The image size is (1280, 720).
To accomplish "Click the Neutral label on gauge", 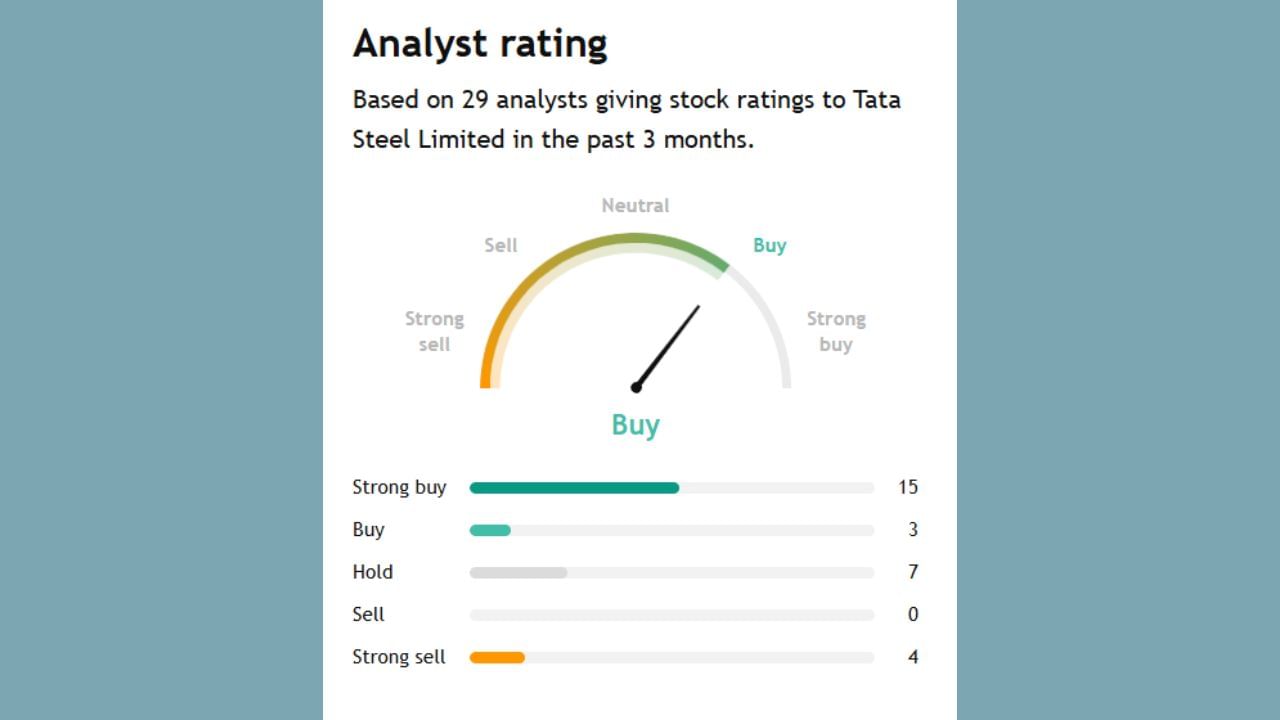I will (x=635, y=205).
